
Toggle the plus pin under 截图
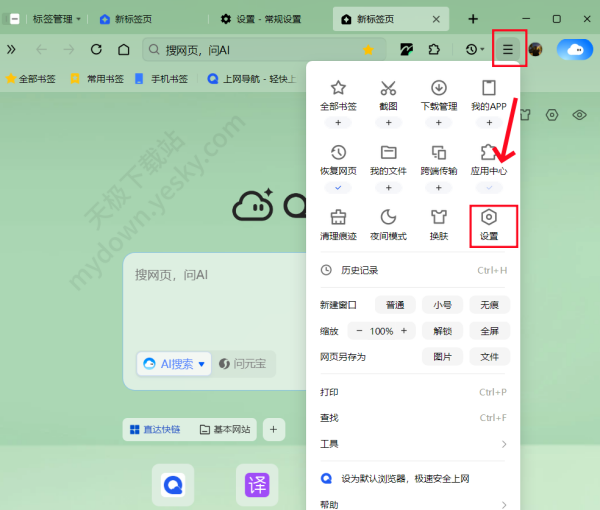pyautogui.click(x=388, y=123)
